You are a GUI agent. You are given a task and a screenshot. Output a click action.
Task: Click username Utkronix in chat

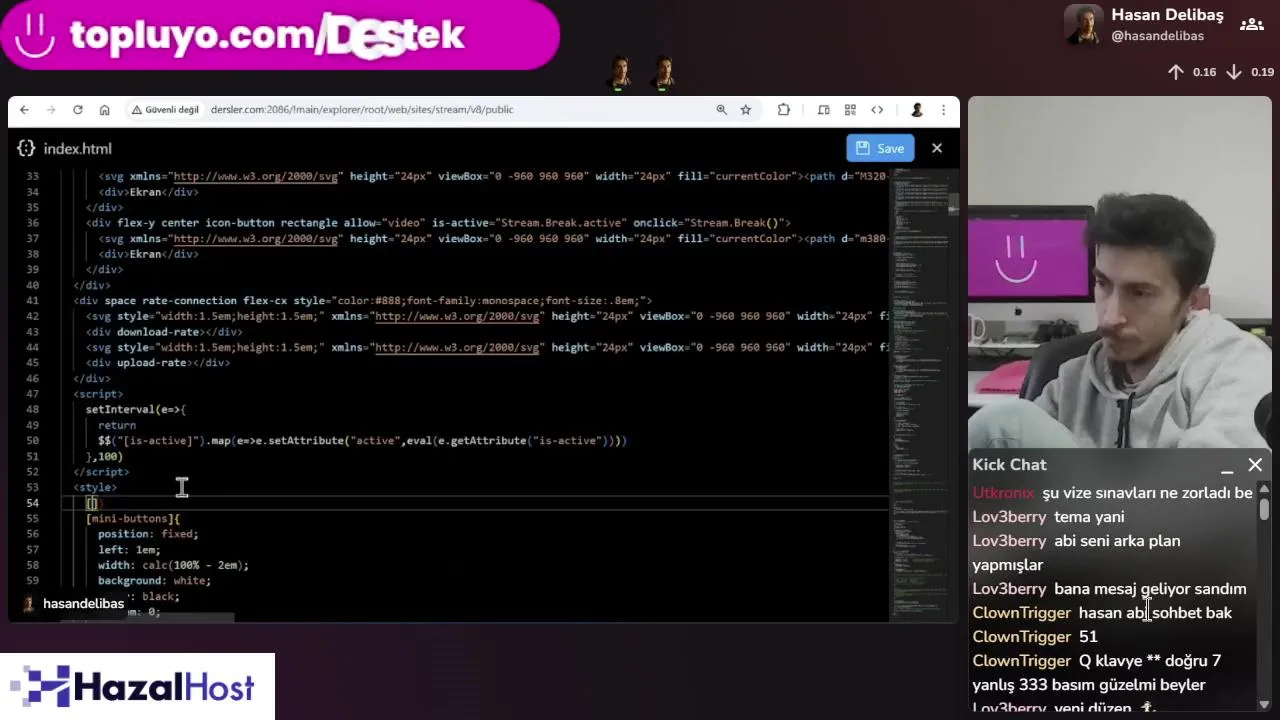(1003, 493)
